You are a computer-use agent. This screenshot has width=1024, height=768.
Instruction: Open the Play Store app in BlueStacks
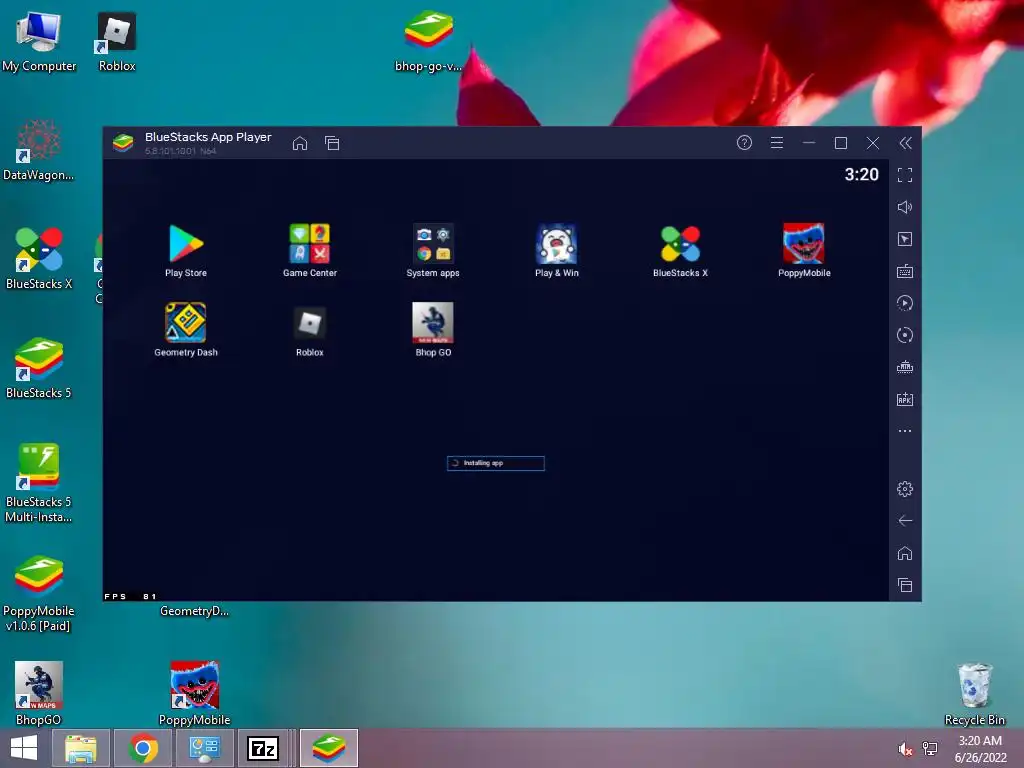tap(186, 250)
